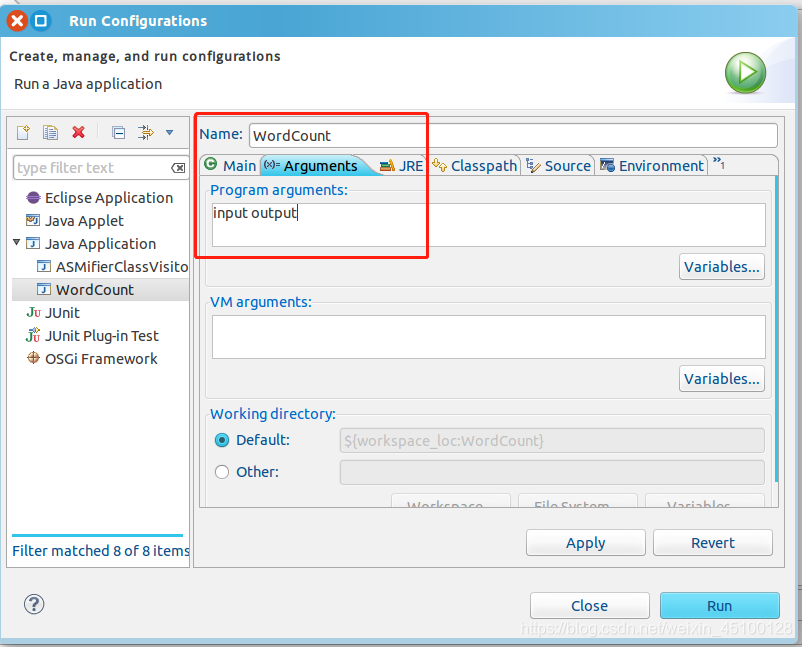Screen dimensions: 802x647
Task: Click the Revert button
Action: point(712,543)
